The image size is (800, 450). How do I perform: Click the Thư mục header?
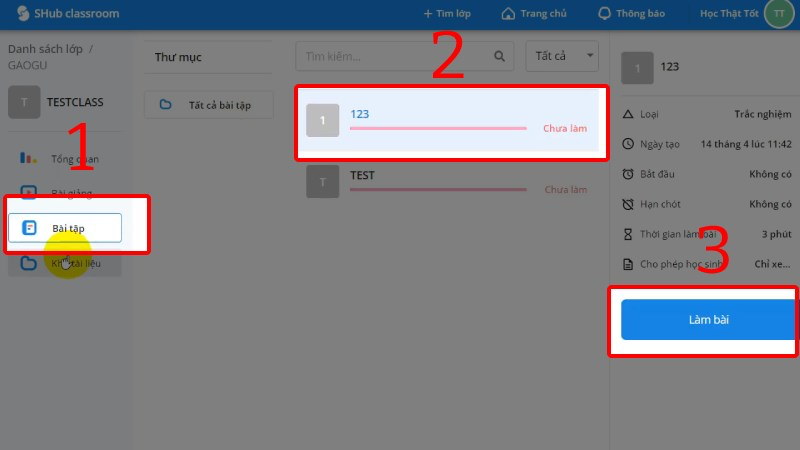pyautogui.click(x=178, y=57)
